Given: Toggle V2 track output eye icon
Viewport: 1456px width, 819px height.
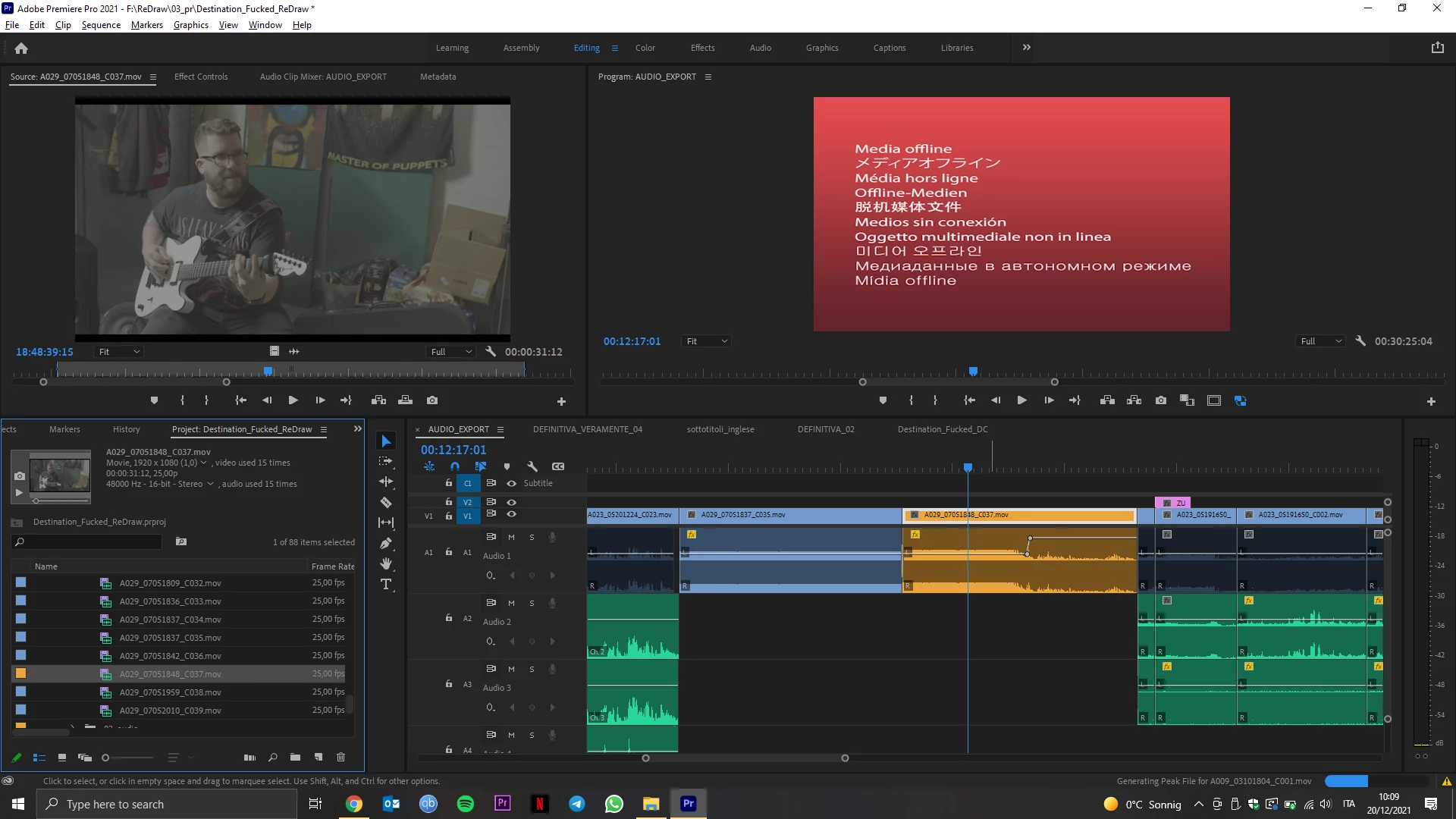Looking at the screenshot, I should click(512, 502).
